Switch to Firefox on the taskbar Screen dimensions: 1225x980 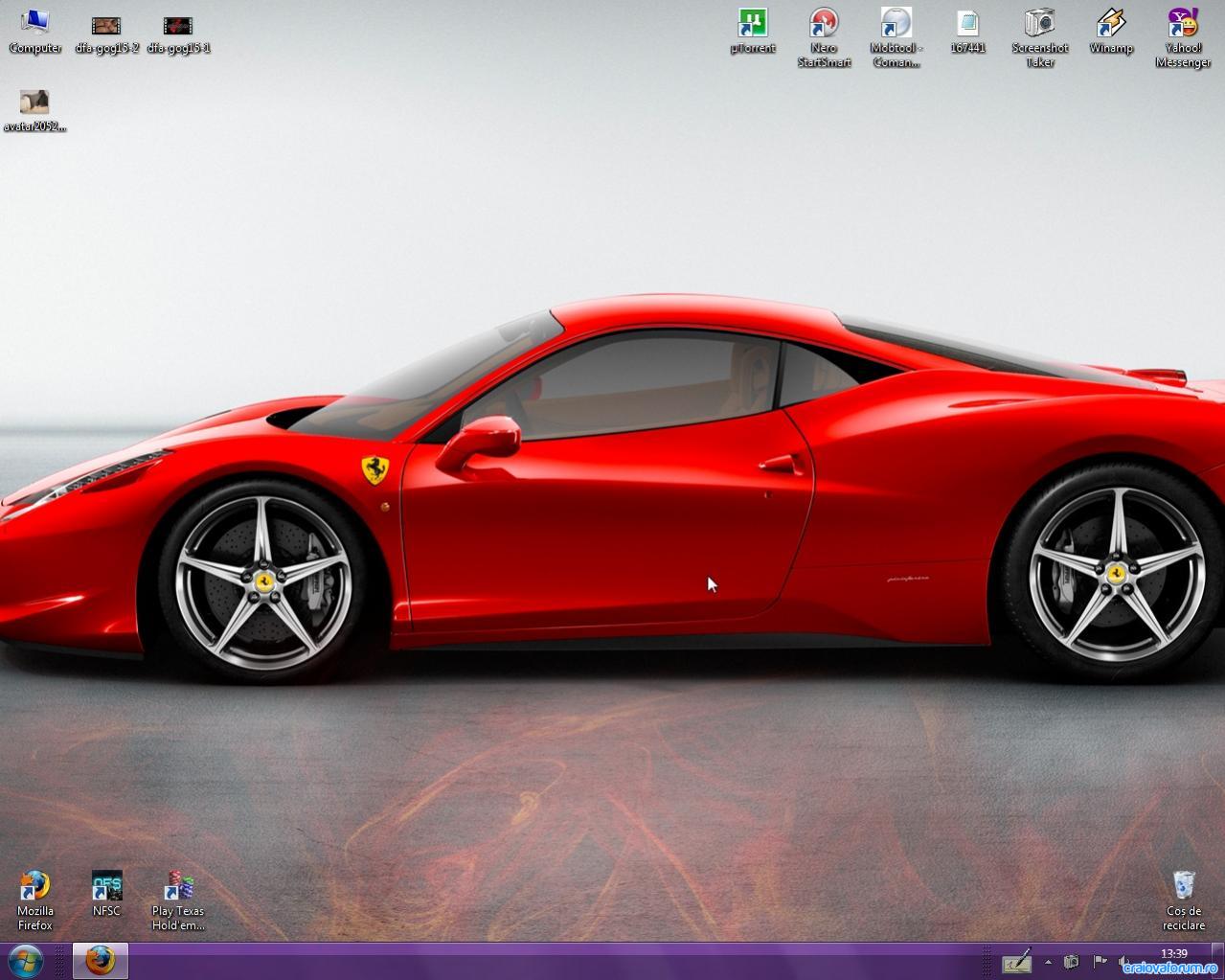point(100,961)
